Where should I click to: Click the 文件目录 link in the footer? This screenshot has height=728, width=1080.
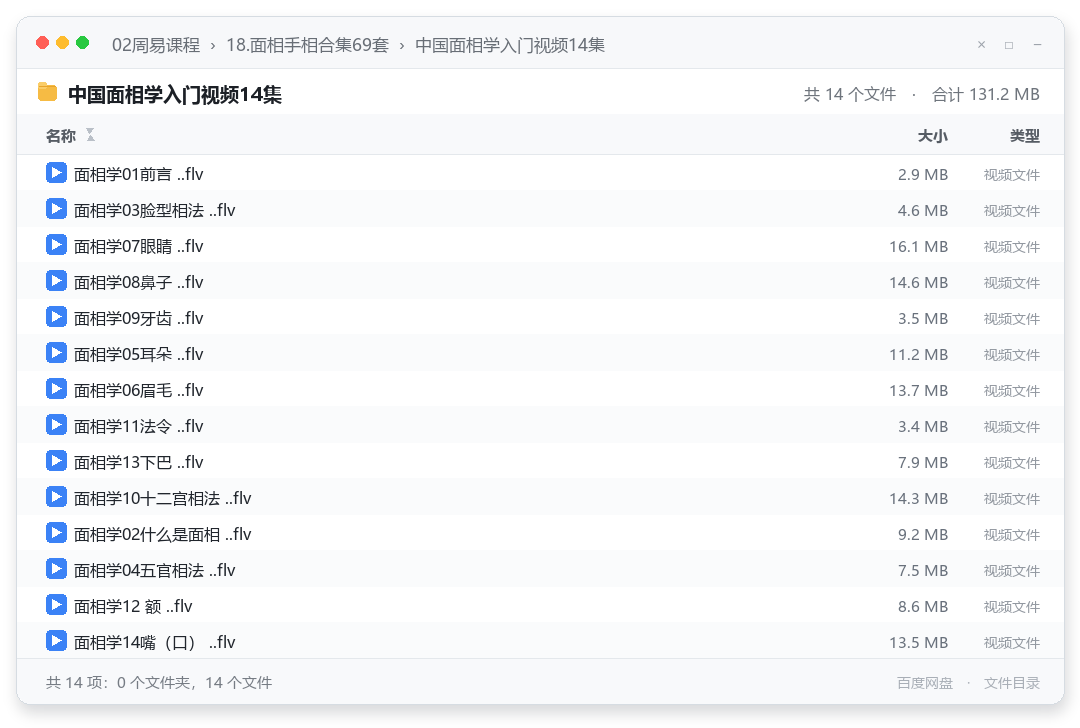click(1012, 683)
